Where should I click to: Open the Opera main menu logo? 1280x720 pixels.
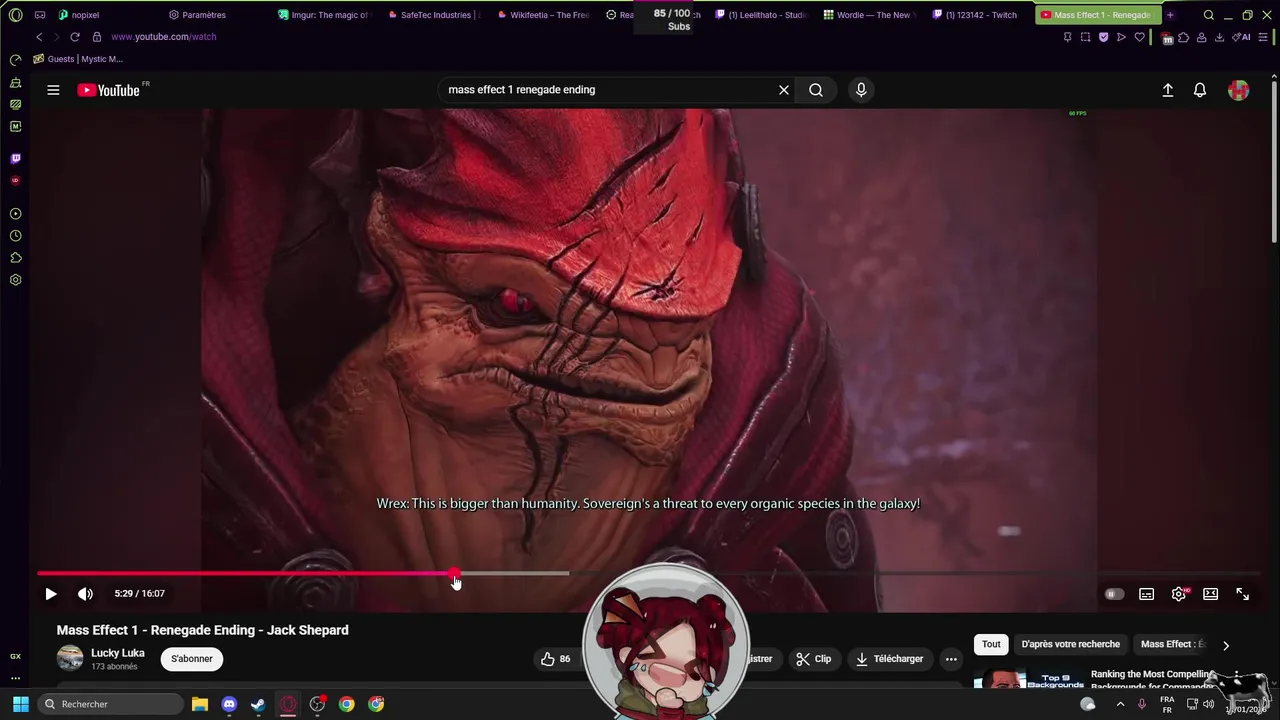(15, 15)
